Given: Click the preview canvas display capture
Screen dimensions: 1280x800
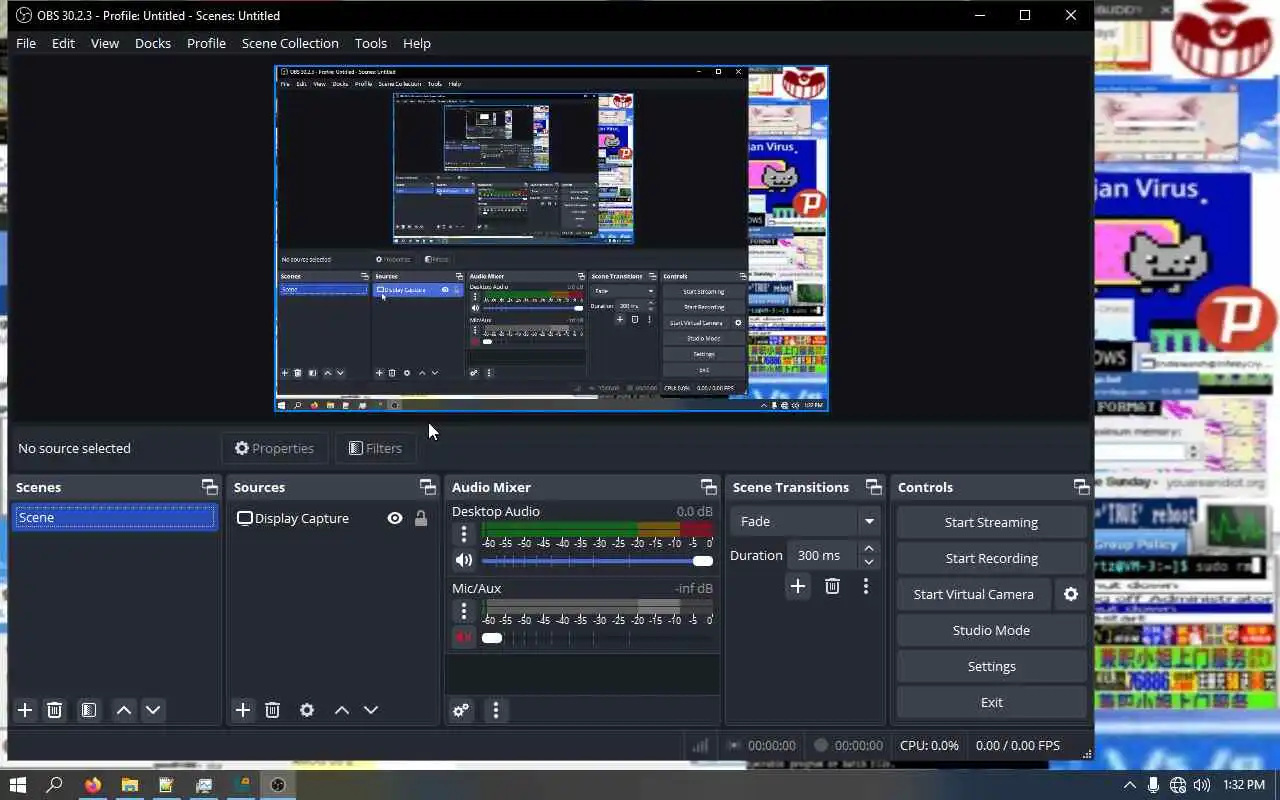Looking at the screenshot, I should click(x=552, y=238).
